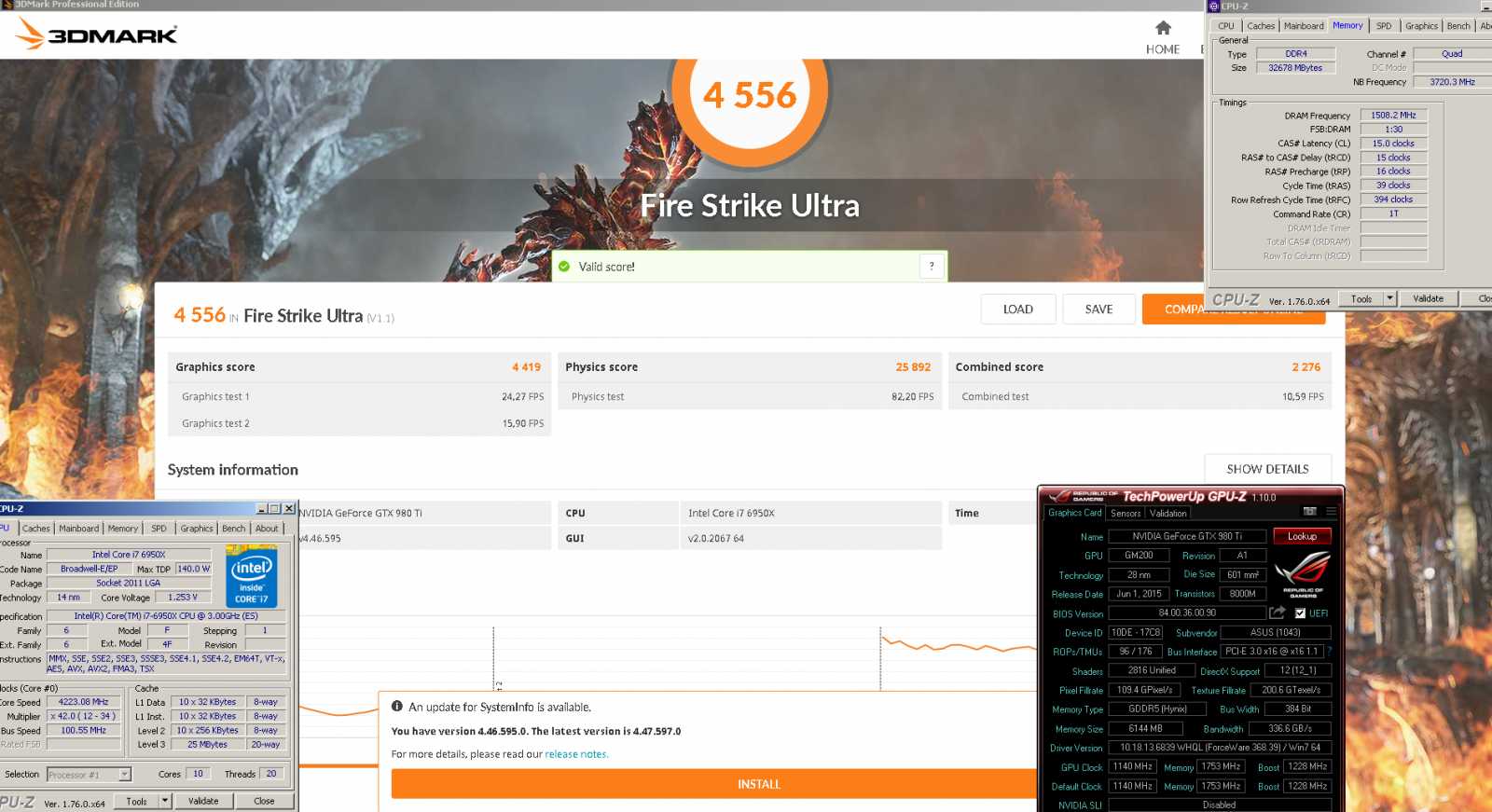Click Graphics test 2 row
The width and height of the screenshot is (1492, 812).
(x=360, y=423)
